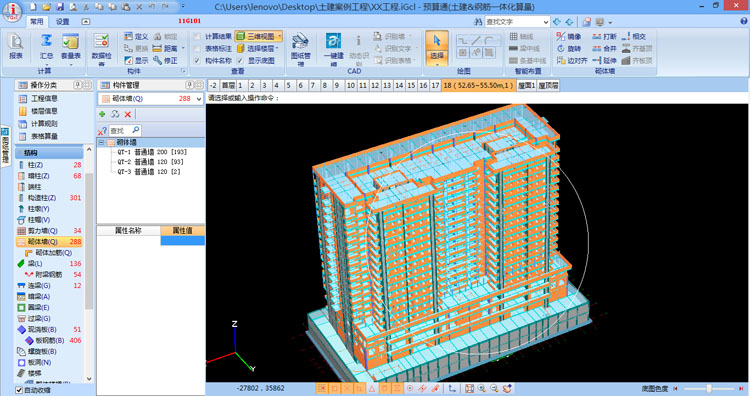This screenshot has width=750, height=396.
Task: Select component QT-3 普通墙 120 [2]
Action: coord(149,172)
